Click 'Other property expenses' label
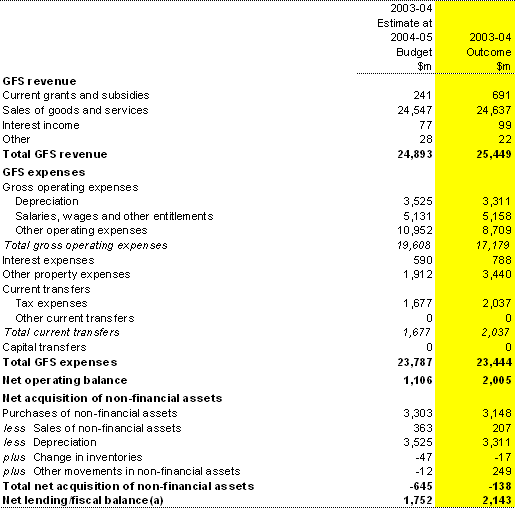The image size is (515, 508). point(66,274)
